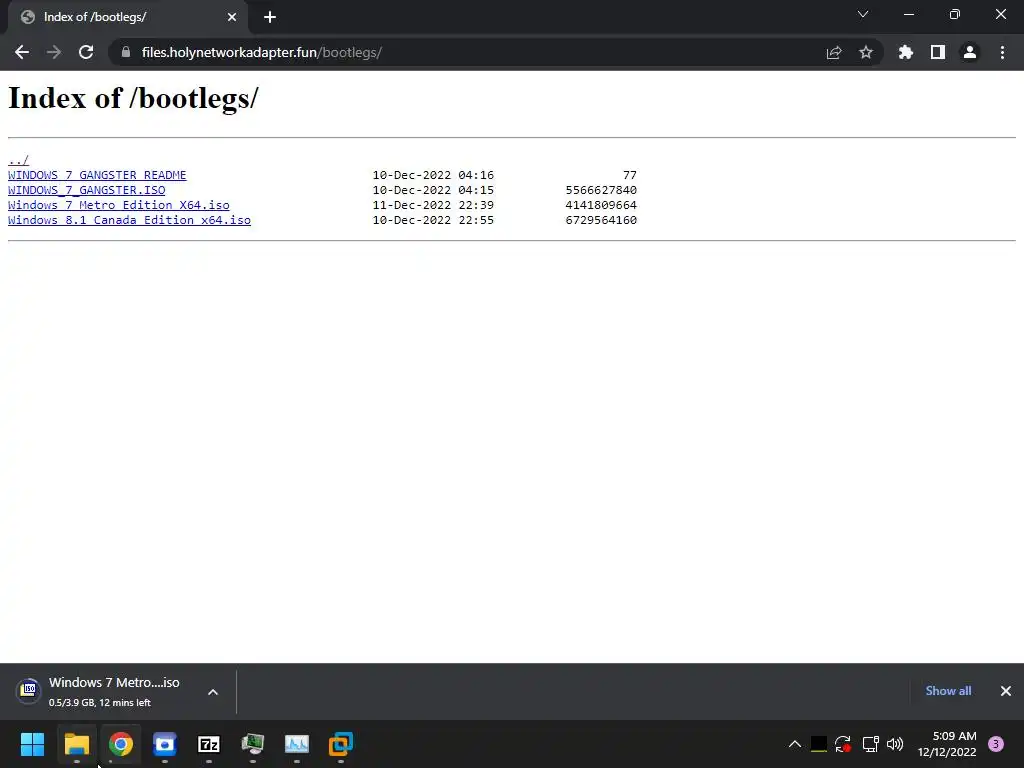Toggle the Chrome side panel

pos(938,52)
